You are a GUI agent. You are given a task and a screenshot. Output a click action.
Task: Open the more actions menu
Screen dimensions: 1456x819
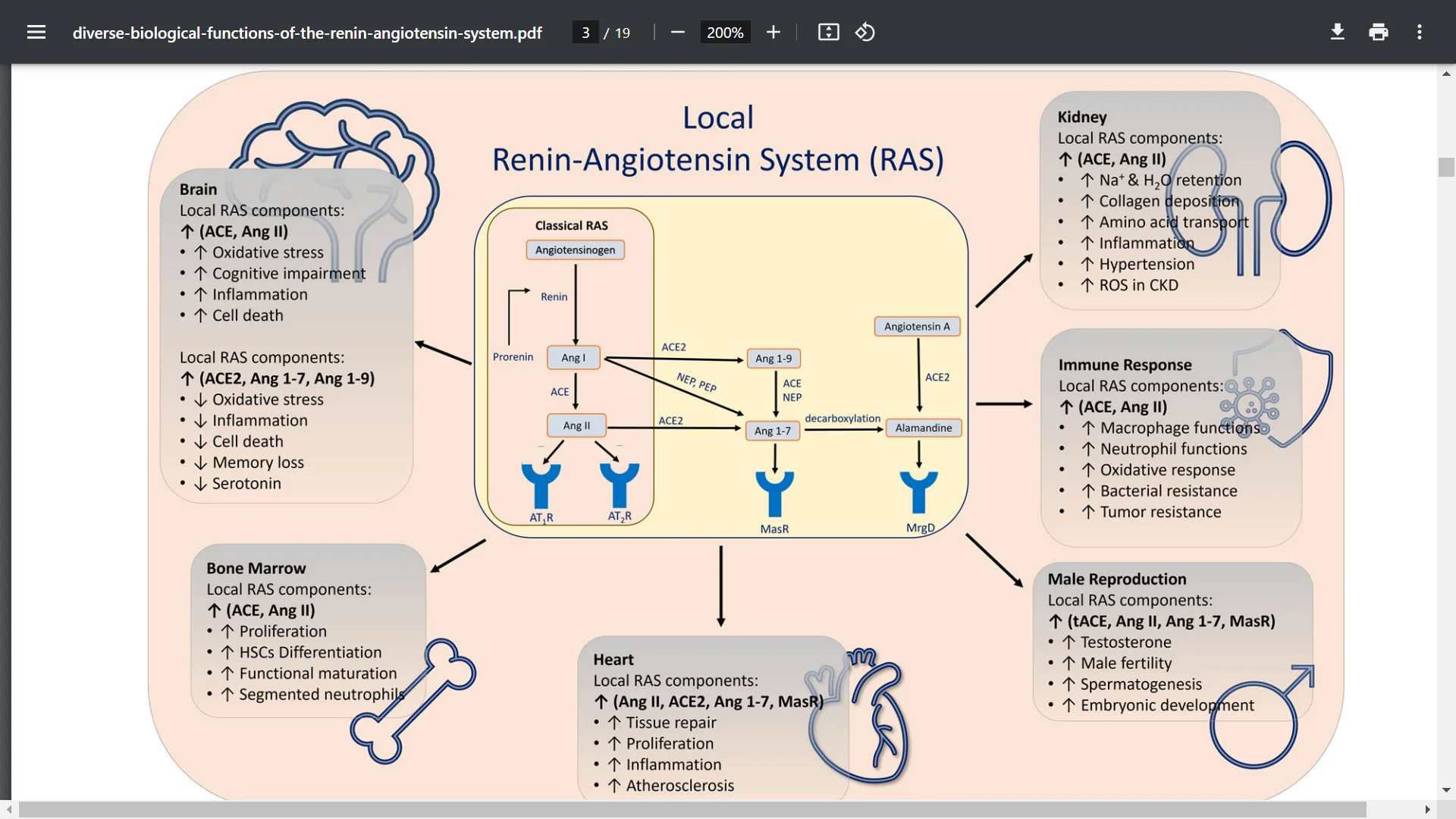[x=1420, y=32]
